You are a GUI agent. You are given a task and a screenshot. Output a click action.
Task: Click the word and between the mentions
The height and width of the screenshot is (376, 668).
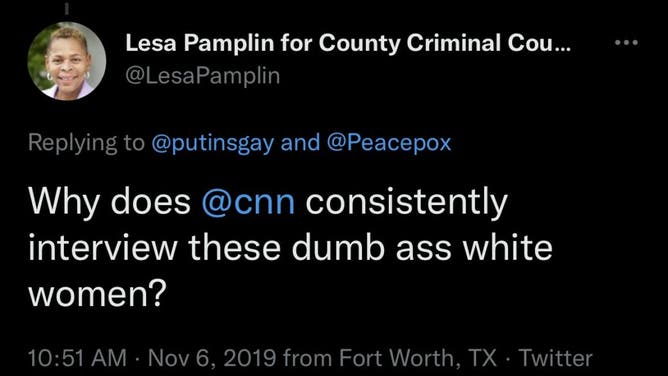pyautogui.click(x=300, y=142)
